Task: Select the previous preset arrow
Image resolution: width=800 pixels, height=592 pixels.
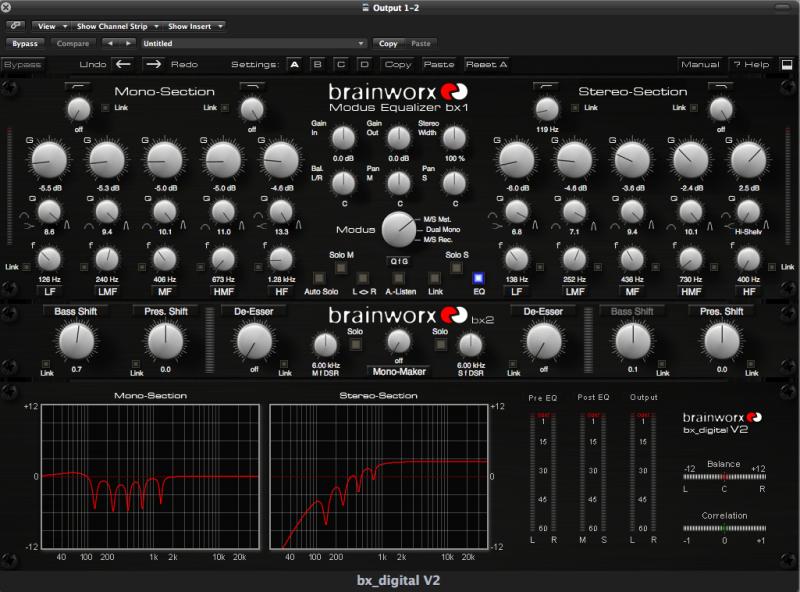Action: 112,44
